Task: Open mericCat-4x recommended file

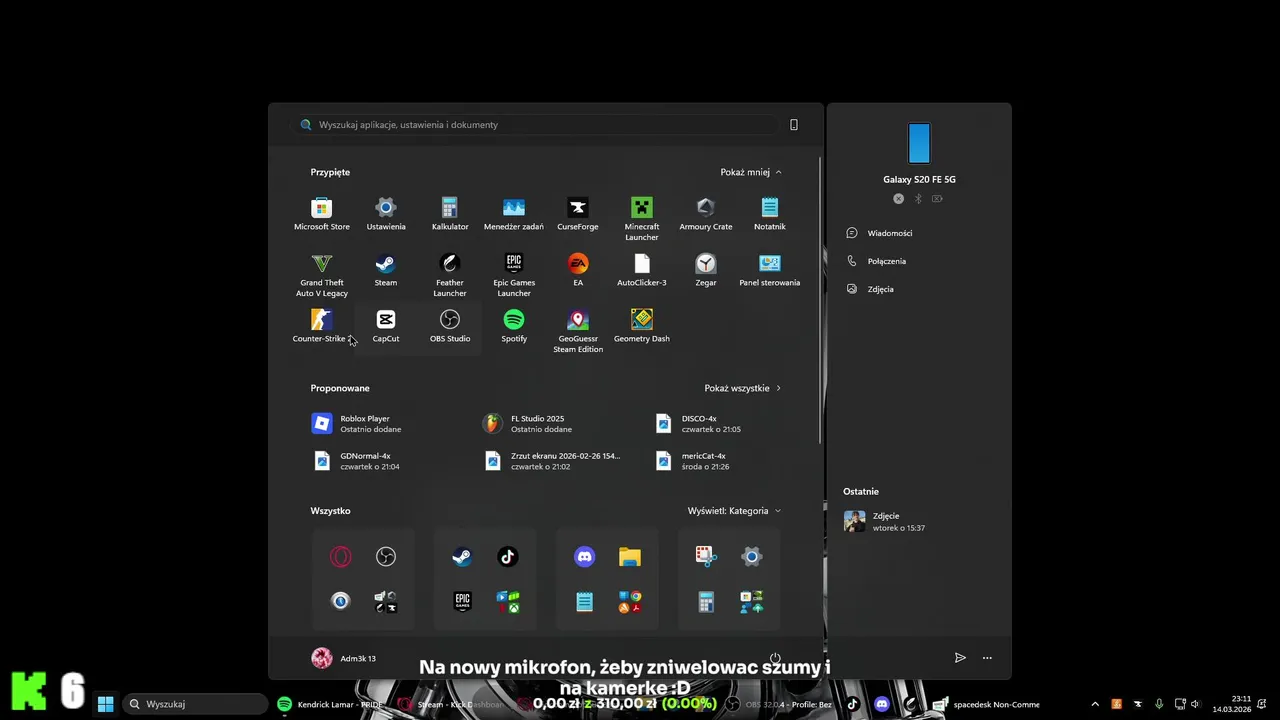Action: pos(691,461)
